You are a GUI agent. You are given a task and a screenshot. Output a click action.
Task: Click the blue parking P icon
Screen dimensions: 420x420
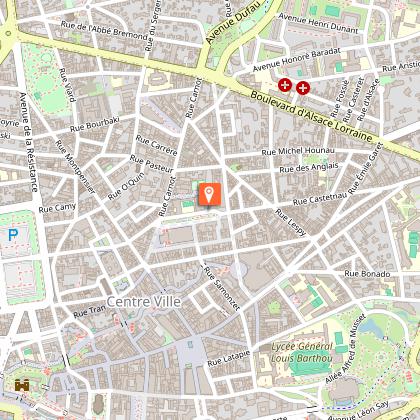(x=13, y=235)
